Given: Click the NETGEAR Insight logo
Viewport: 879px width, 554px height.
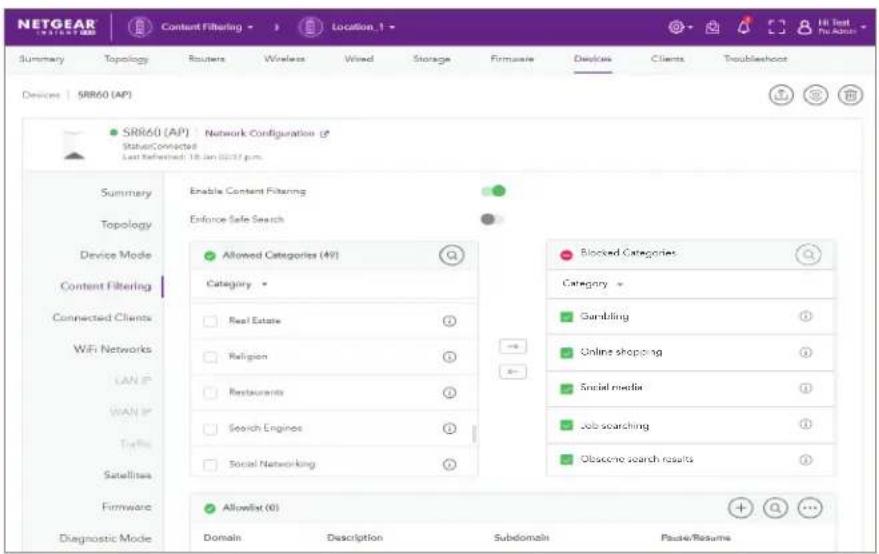Looking at the screenshot, I should point(57,27).
